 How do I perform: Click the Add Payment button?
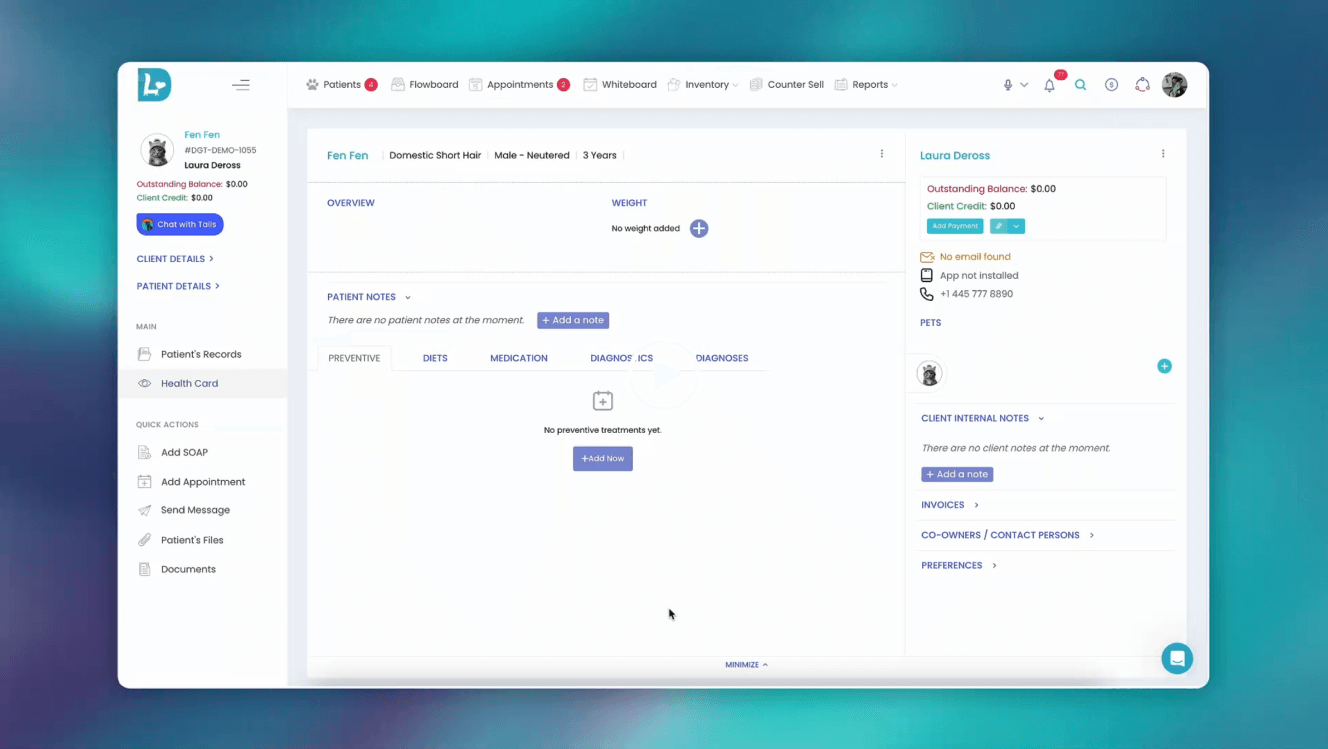[x=954, y=226]
